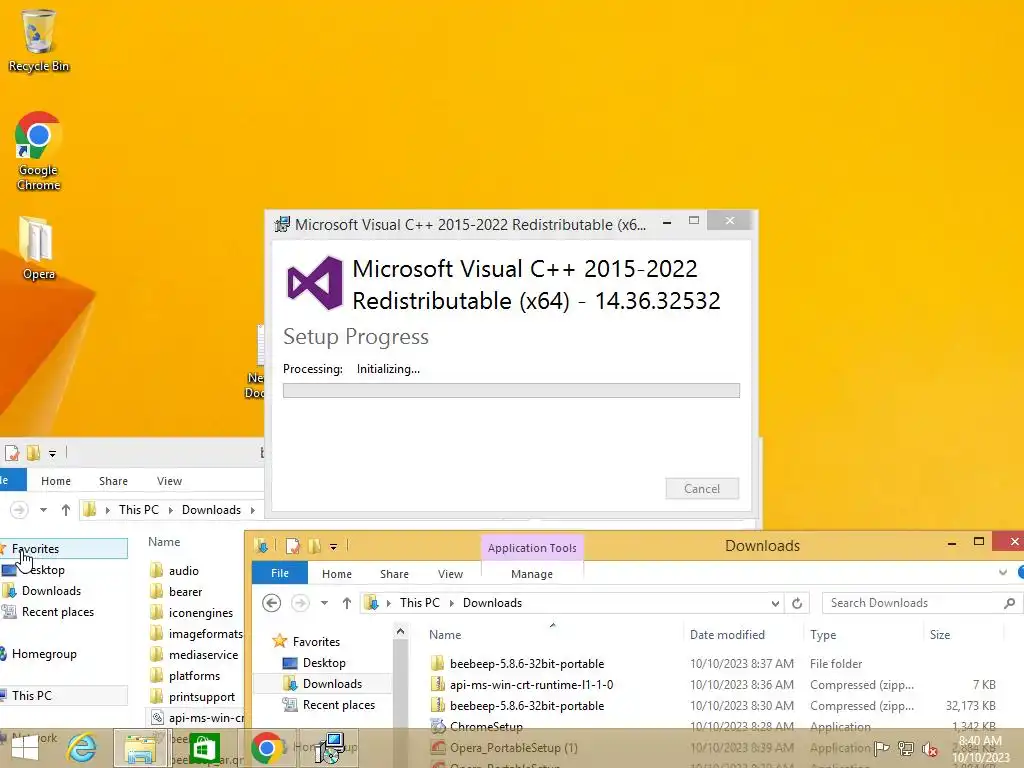Select This PC in background explorer tree
This screenshot has height=768, width=1024.
(31, 695)
